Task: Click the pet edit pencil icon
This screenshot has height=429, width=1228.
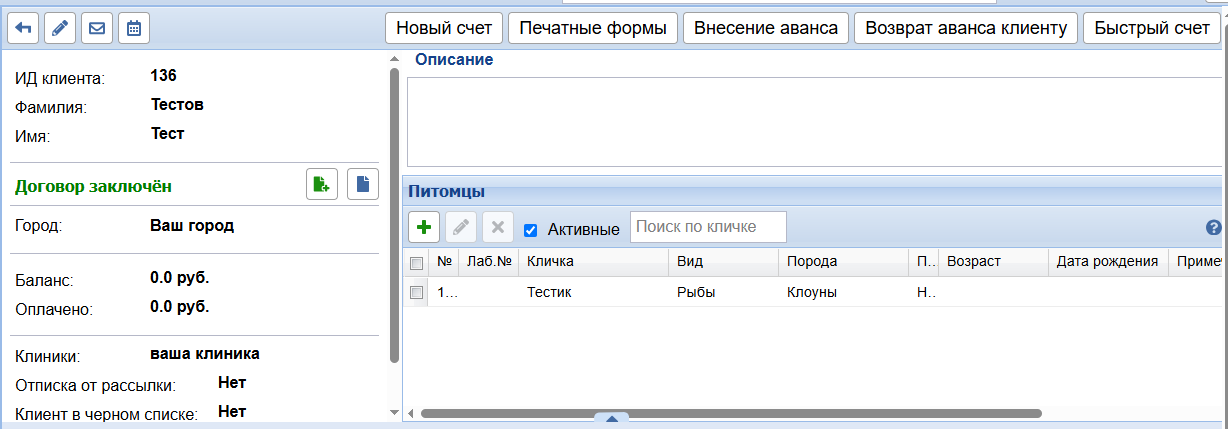Action: pyautogui.click(x=461, y=227)
